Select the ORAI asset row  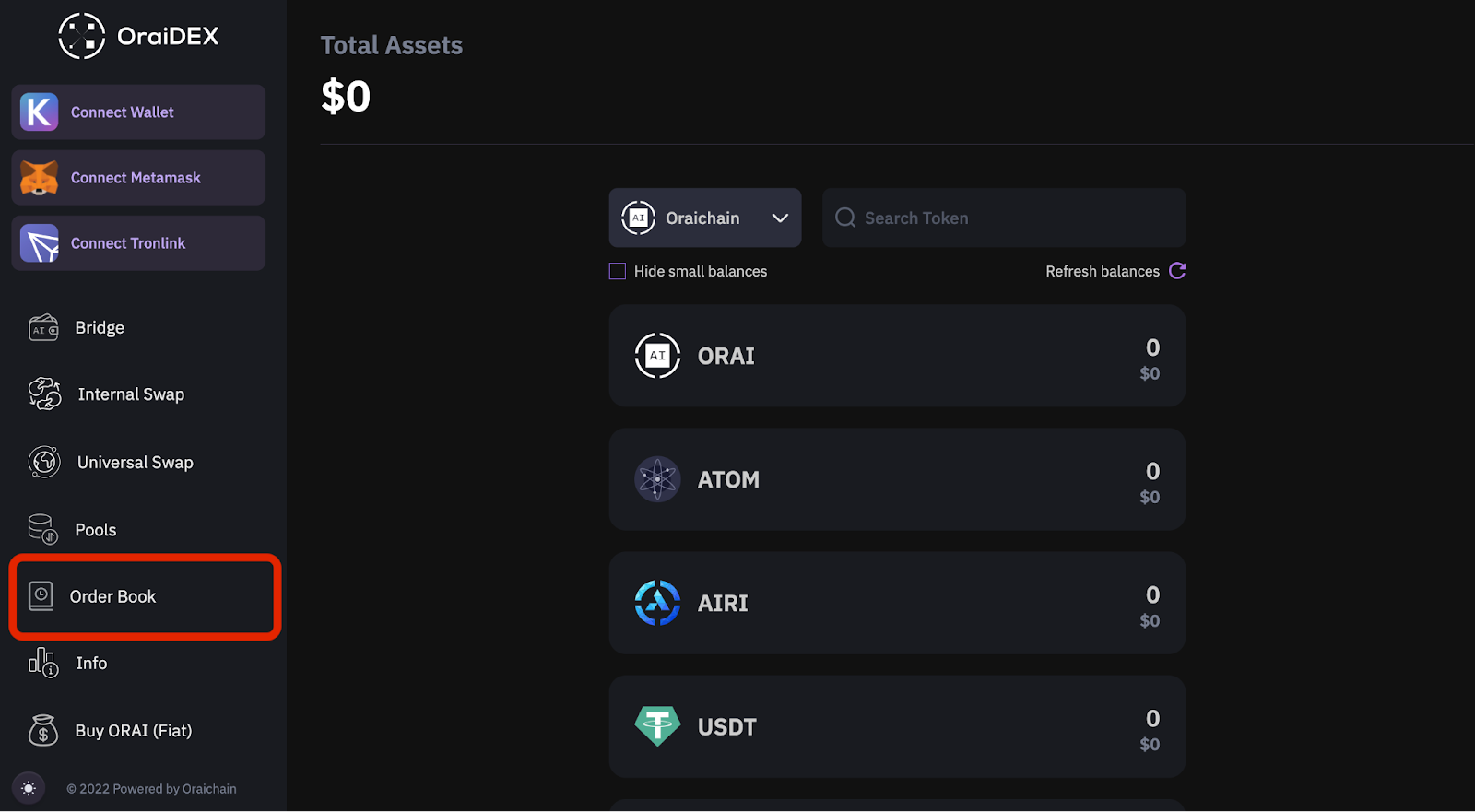tap(897, 356)
